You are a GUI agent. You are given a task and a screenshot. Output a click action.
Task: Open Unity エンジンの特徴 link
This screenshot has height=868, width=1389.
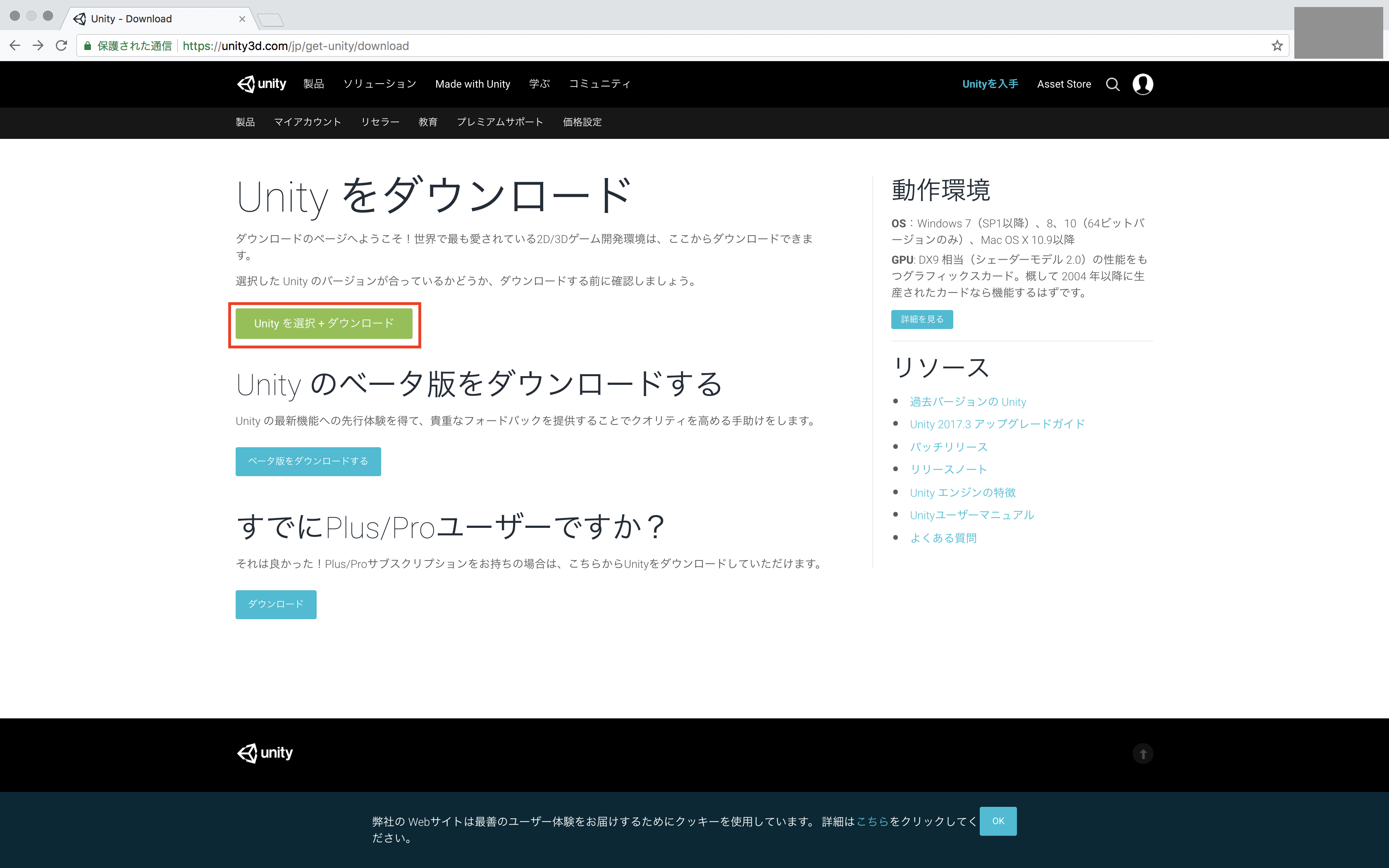(962, 493)
